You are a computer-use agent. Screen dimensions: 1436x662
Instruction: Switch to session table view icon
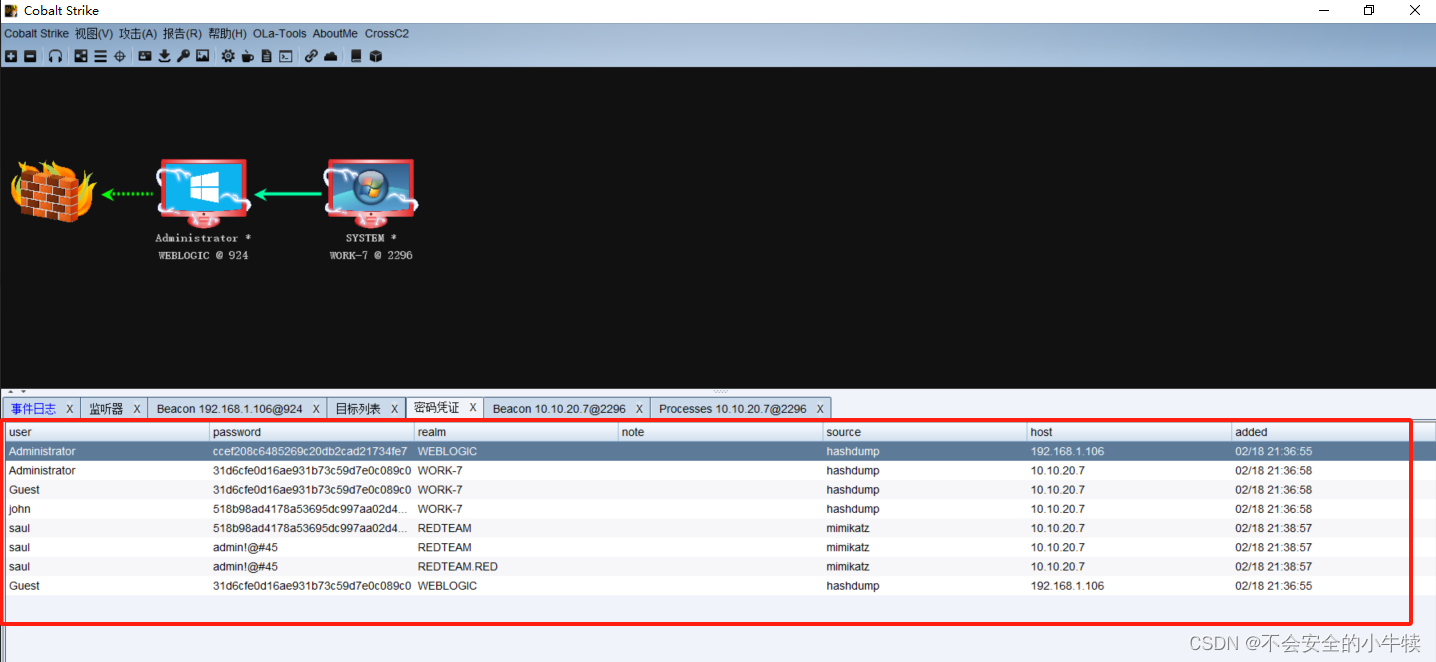coord(100,56)
